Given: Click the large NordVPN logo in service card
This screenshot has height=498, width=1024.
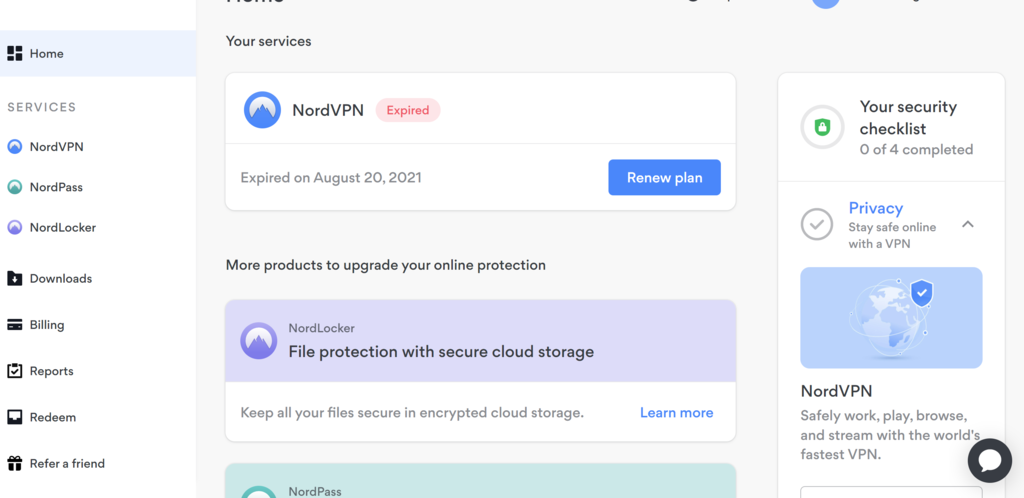Looking at the screenshot, I should (263, 110).
